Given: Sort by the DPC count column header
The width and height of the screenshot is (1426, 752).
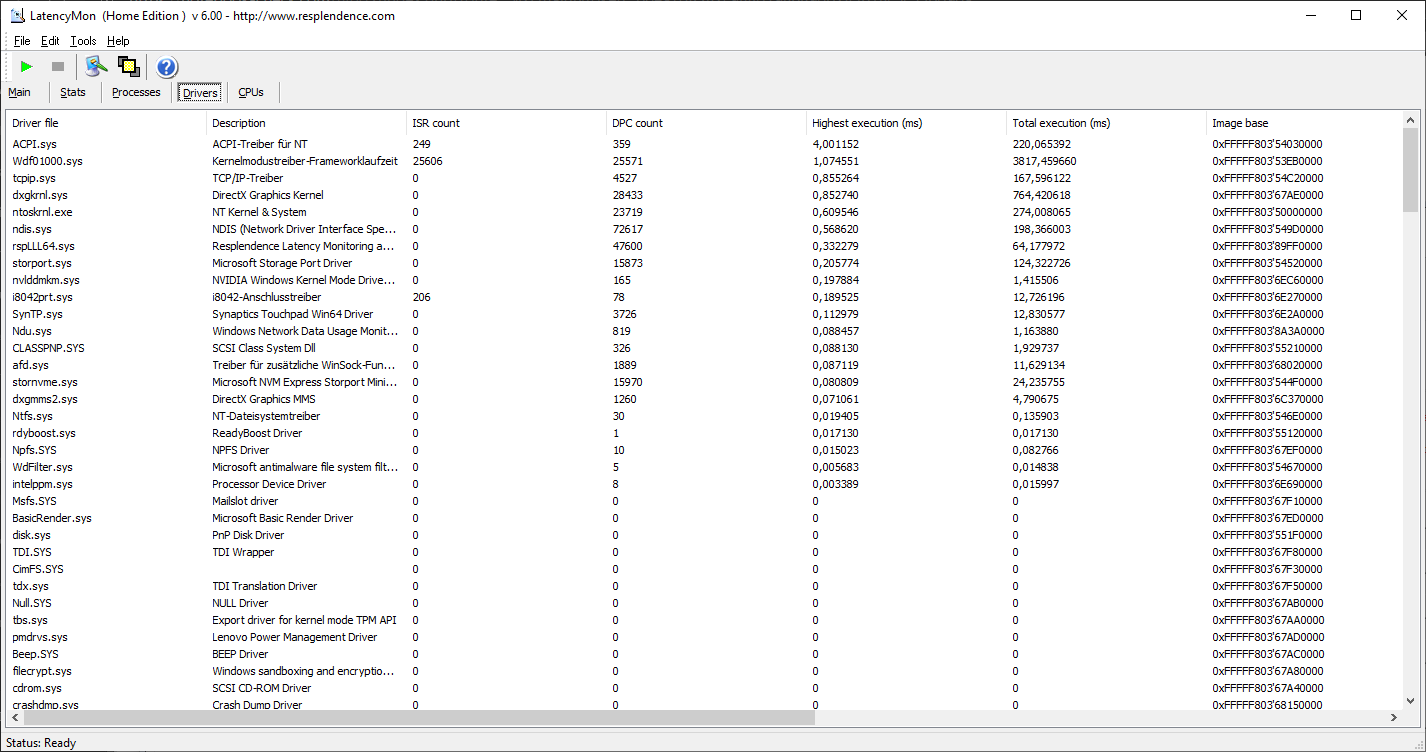Looking at the screenshot, I should point(707,123).
